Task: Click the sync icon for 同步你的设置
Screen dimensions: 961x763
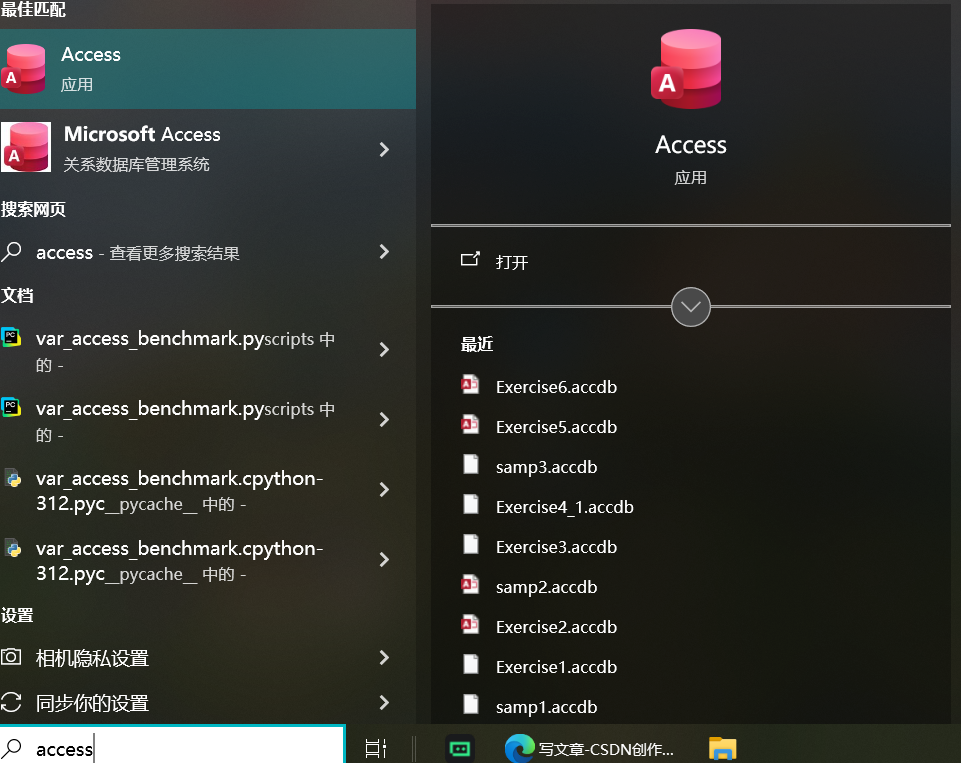Action: pyautogui.click(x=11, y=702)
